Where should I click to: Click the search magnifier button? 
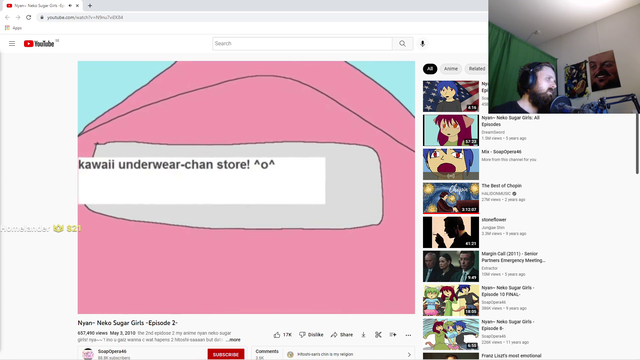point(402,44)
